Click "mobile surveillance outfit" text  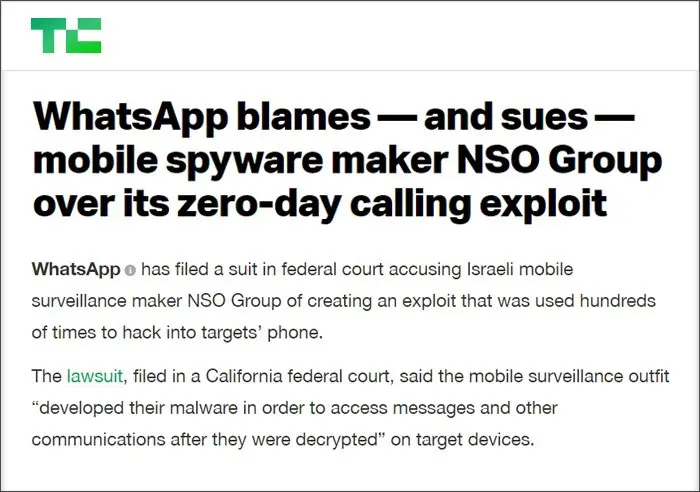click(569, 376)
